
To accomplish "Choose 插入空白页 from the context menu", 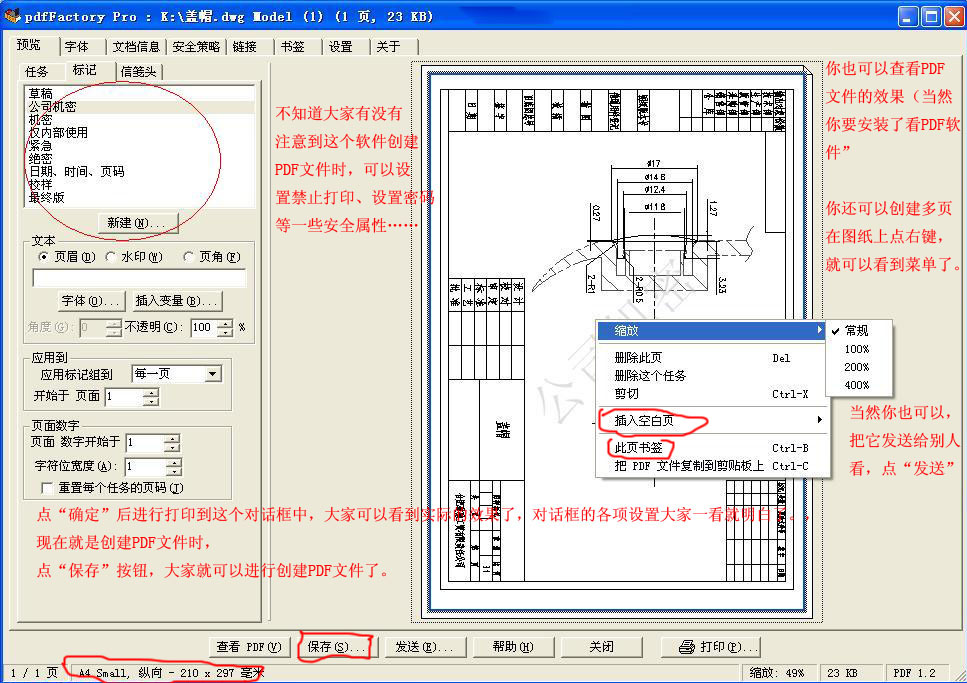I will [x=711, y=420].
